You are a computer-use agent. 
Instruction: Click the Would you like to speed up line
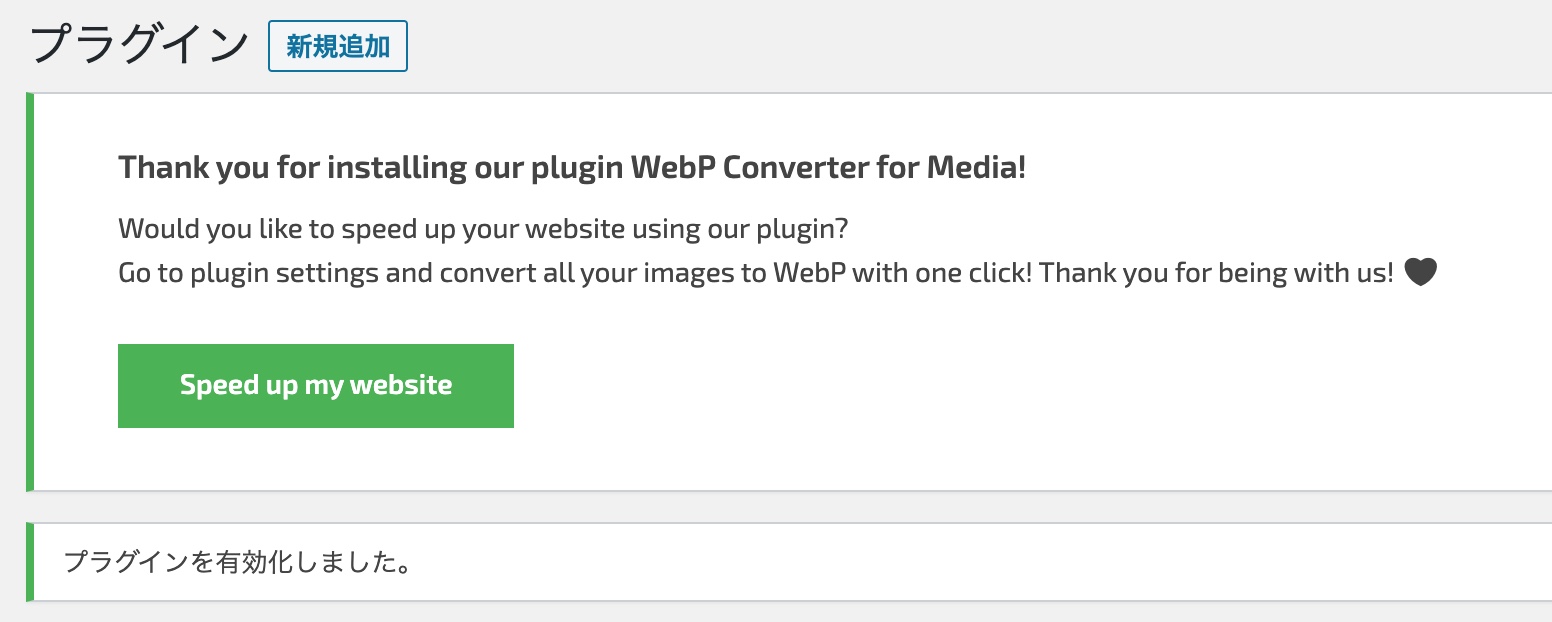pyautogui.click(x=483, y=229)
